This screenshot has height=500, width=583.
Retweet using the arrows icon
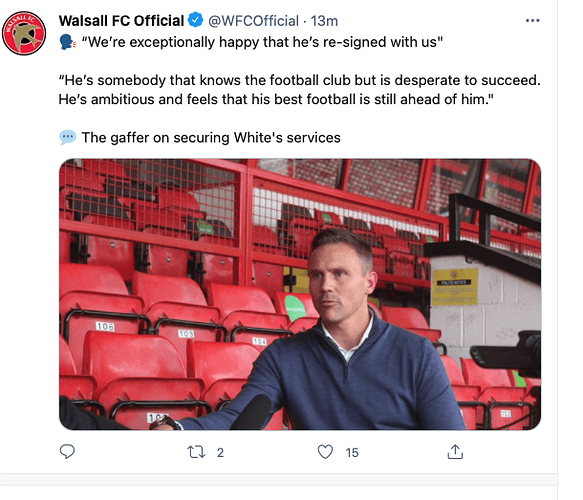tap(196, 452)
